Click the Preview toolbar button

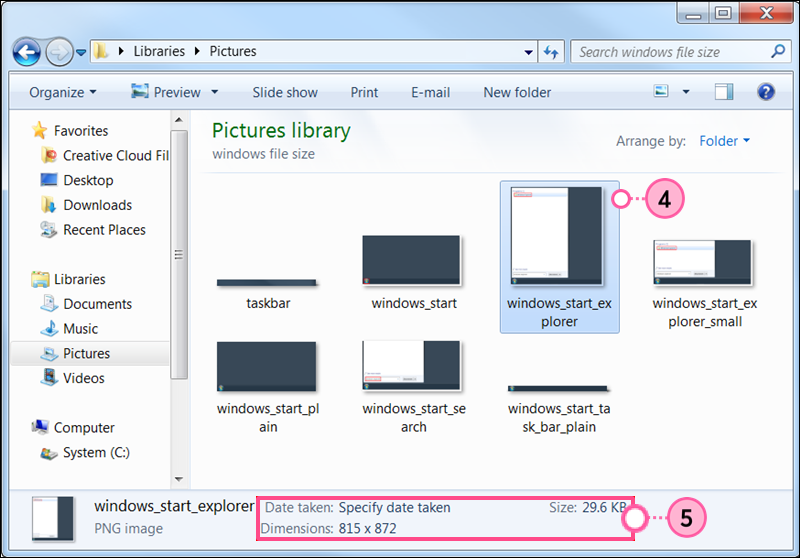tap(166, 92)
